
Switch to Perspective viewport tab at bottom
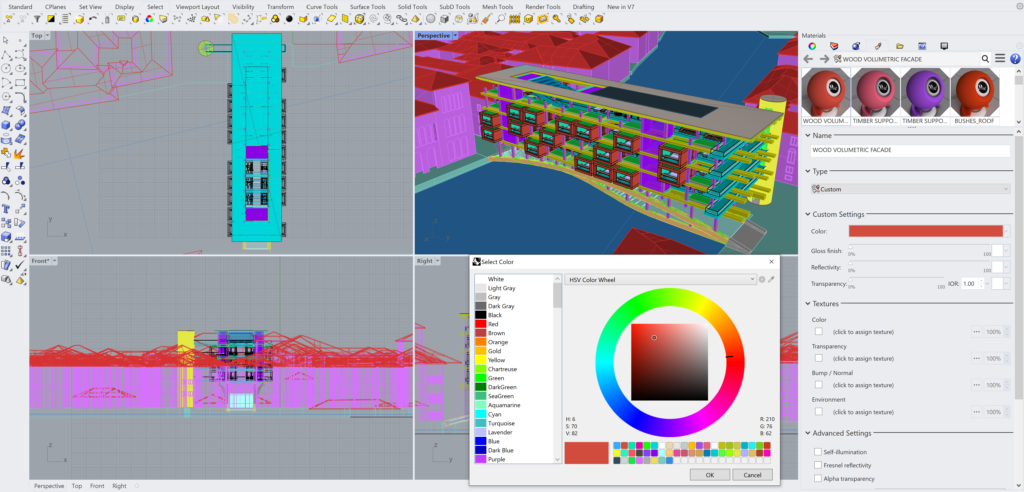click(49, 486)
